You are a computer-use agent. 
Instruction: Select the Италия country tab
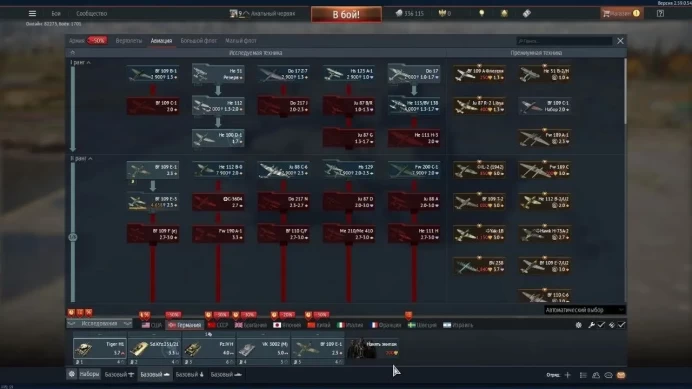point(350,325)
